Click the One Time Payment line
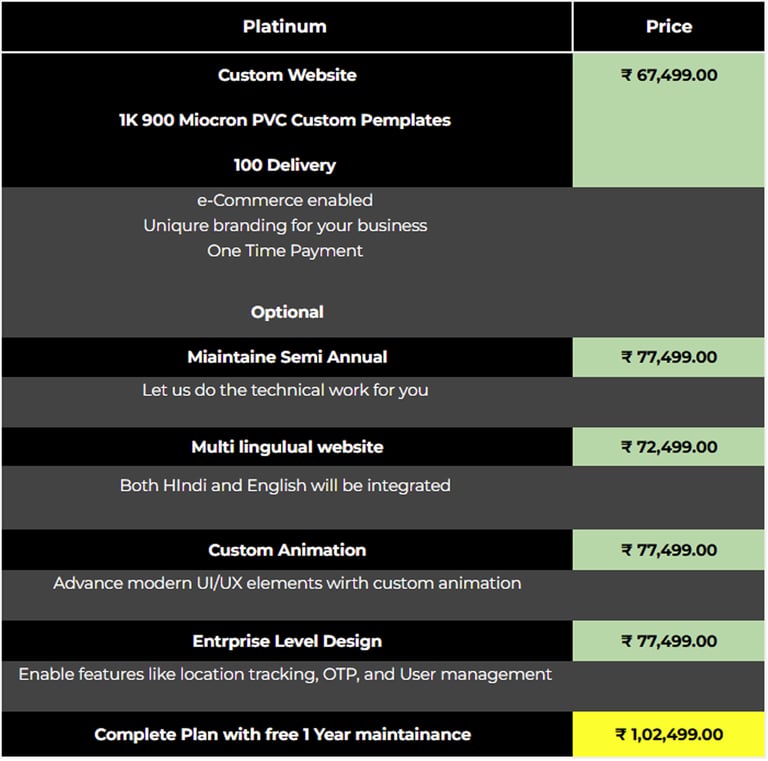The height and width of the screenshot is (761, 768). 285,251
